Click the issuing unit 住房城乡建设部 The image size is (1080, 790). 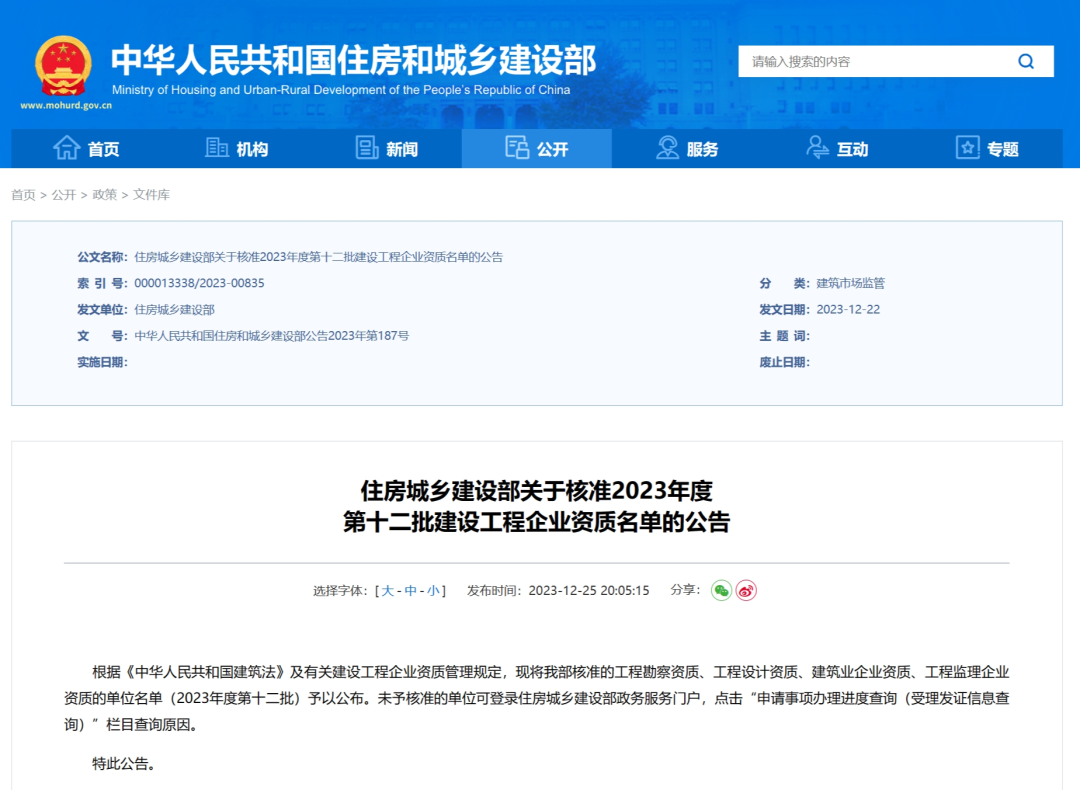point(174,309)
